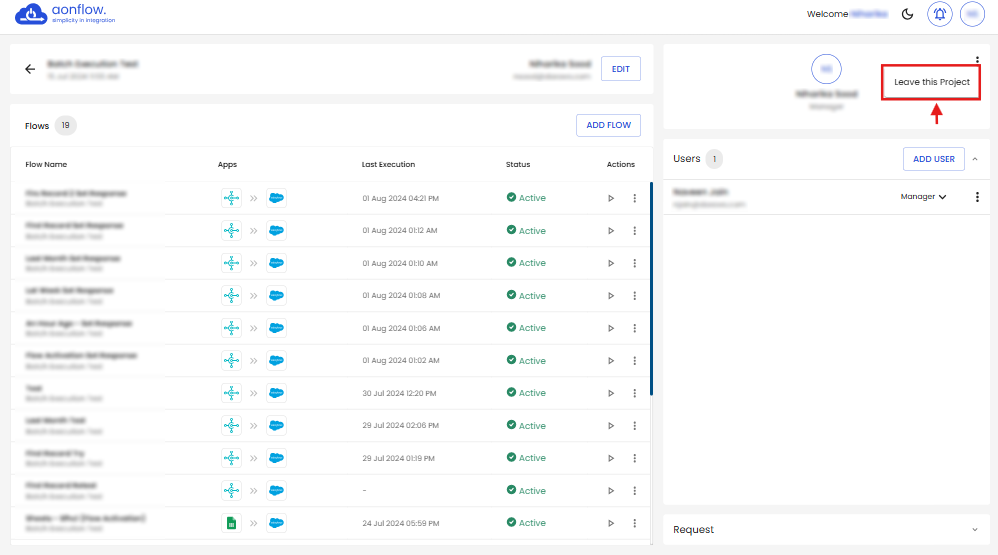This screenshot has width=998, height=555.
Task: Click the back arrow beside project title
Action: 30,69
